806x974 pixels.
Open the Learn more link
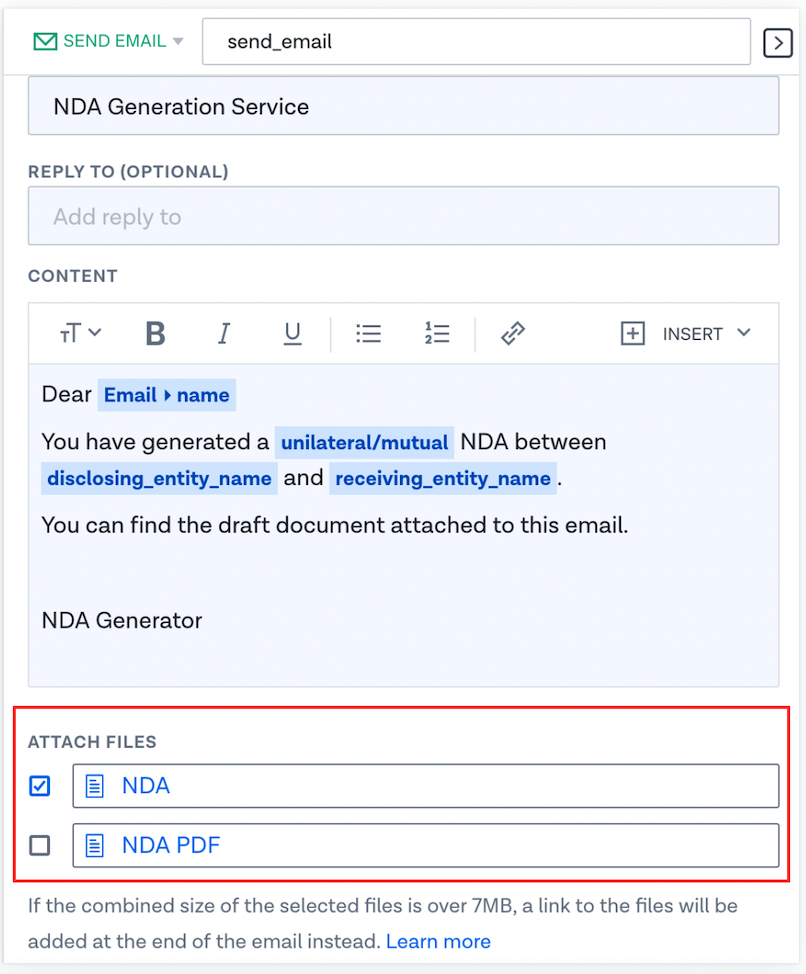[438, 941]
